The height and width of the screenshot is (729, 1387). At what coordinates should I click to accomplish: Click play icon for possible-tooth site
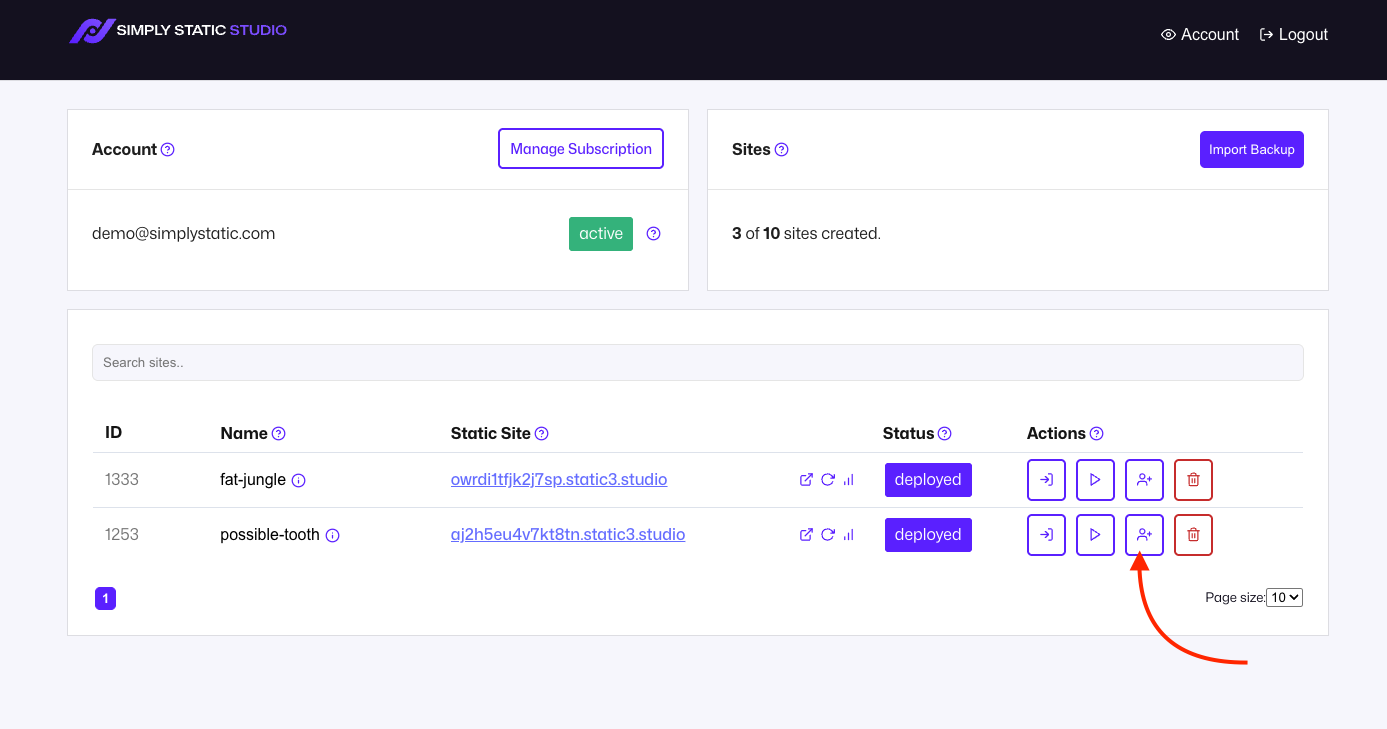pos(1095,535)
